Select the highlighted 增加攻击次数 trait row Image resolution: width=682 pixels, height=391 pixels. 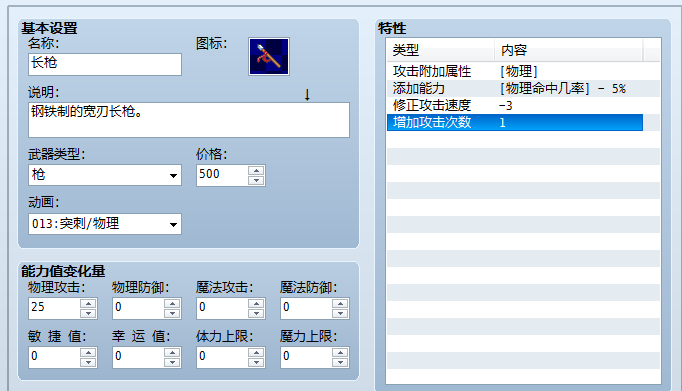515,122
